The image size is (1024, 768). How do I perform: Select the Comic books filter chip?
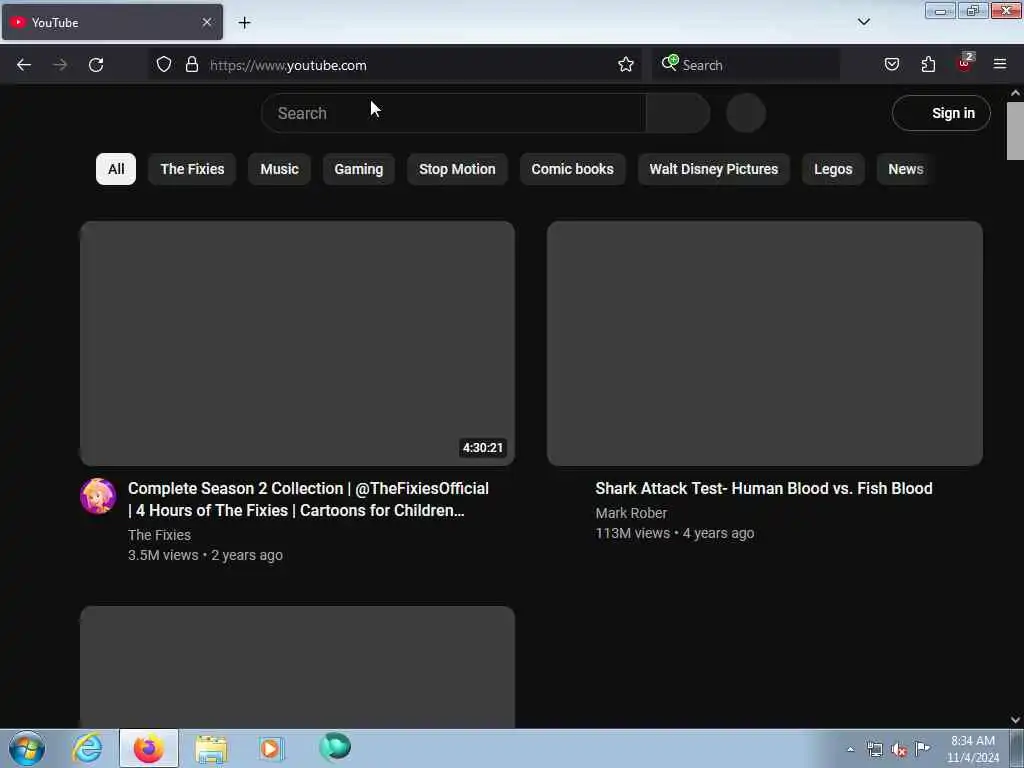(x=572, y=169)
